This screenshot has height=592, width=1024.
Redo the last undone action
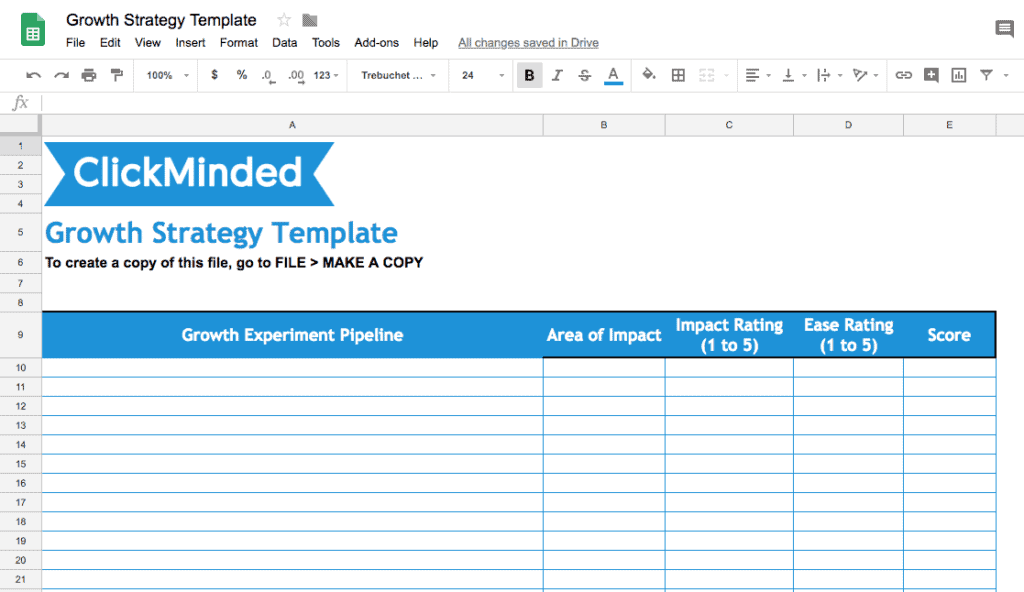click(61, 75)
